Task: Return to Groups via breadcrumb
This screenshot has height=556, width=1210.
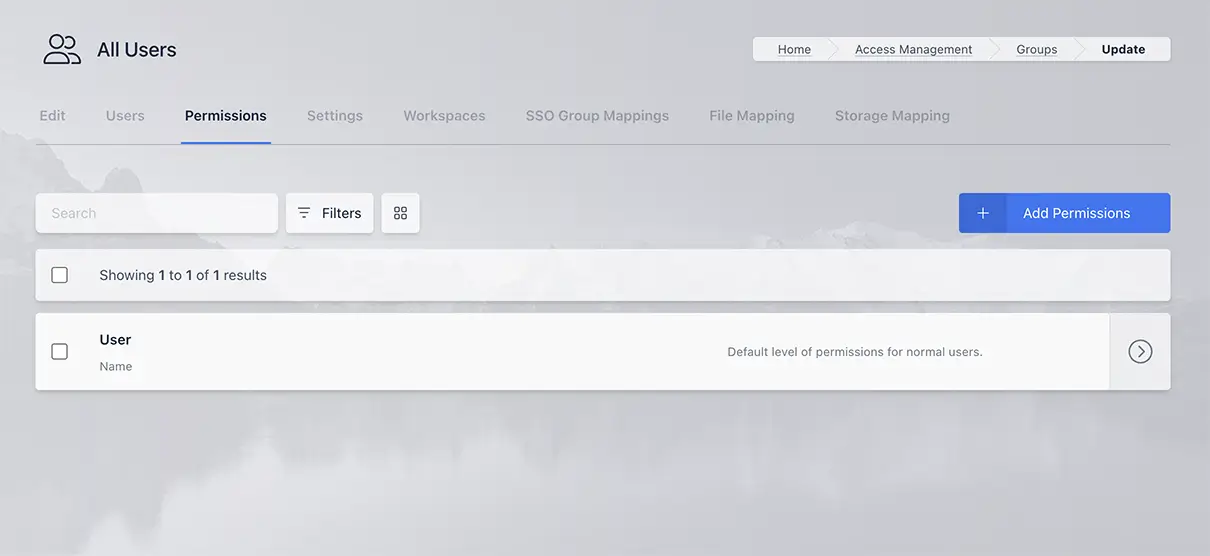Action: [x=1036, y=49]
